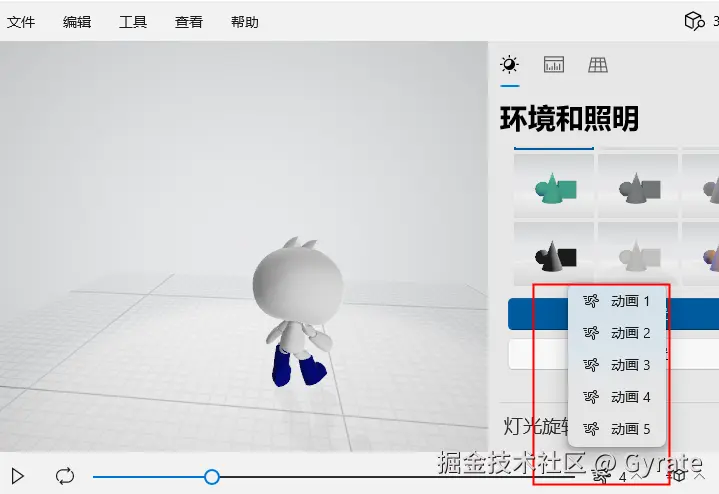
Task: Apply the black shapes lighting theme
Action: click(554, 254)
